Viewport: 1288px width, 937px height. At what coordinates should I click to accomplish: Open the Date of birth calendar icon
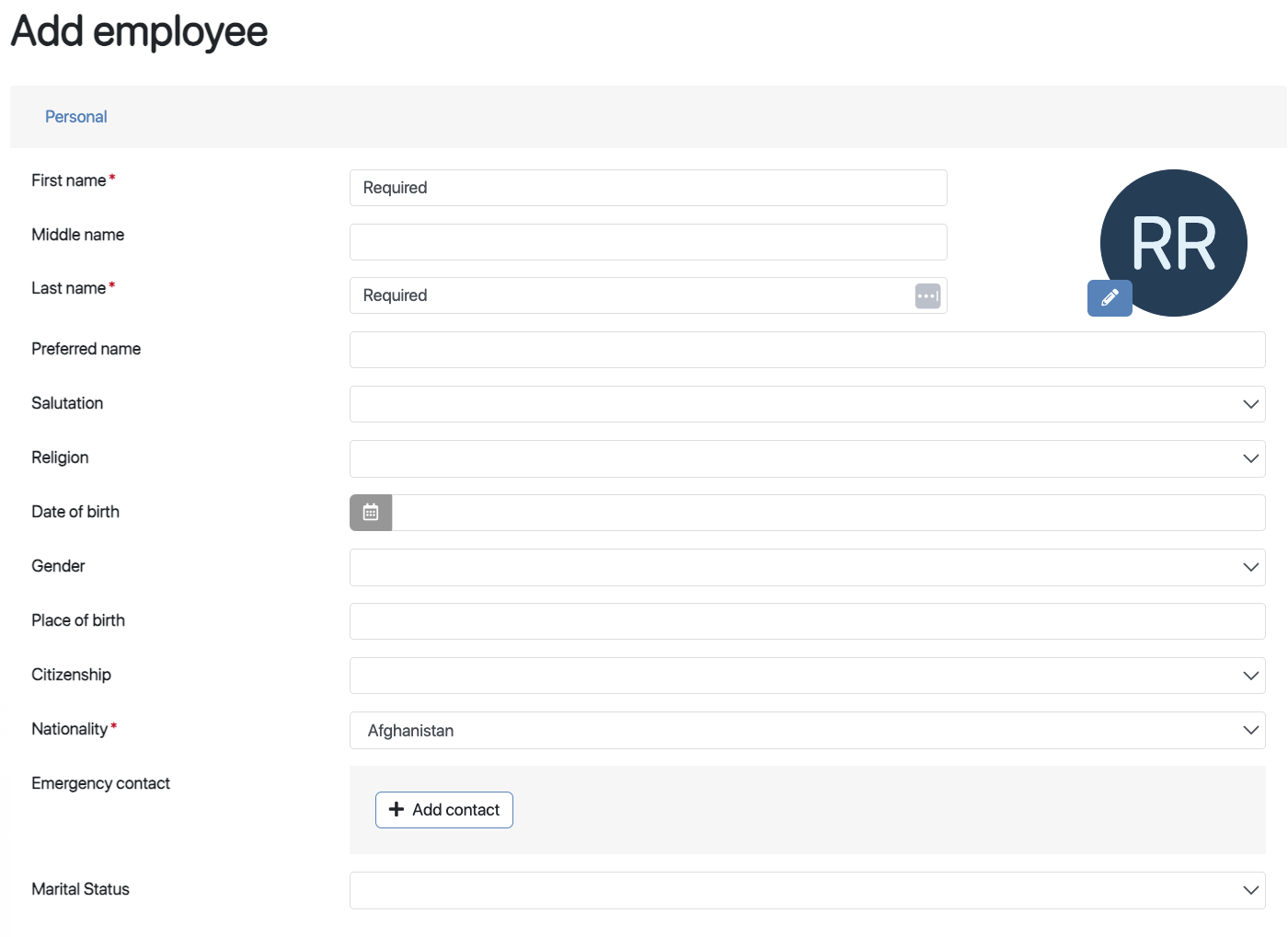371,513
